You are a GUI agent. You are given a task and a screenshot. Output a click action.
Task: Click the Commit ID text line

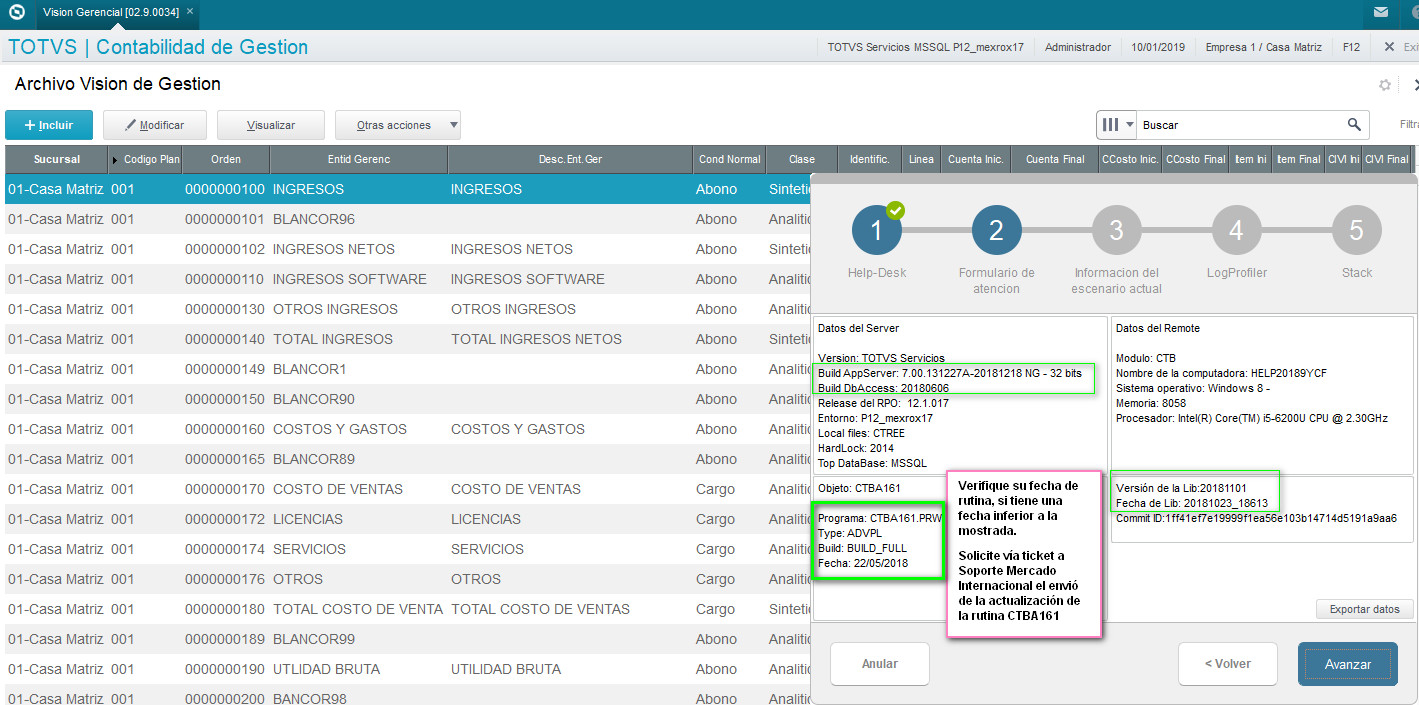coord(1256,518)
